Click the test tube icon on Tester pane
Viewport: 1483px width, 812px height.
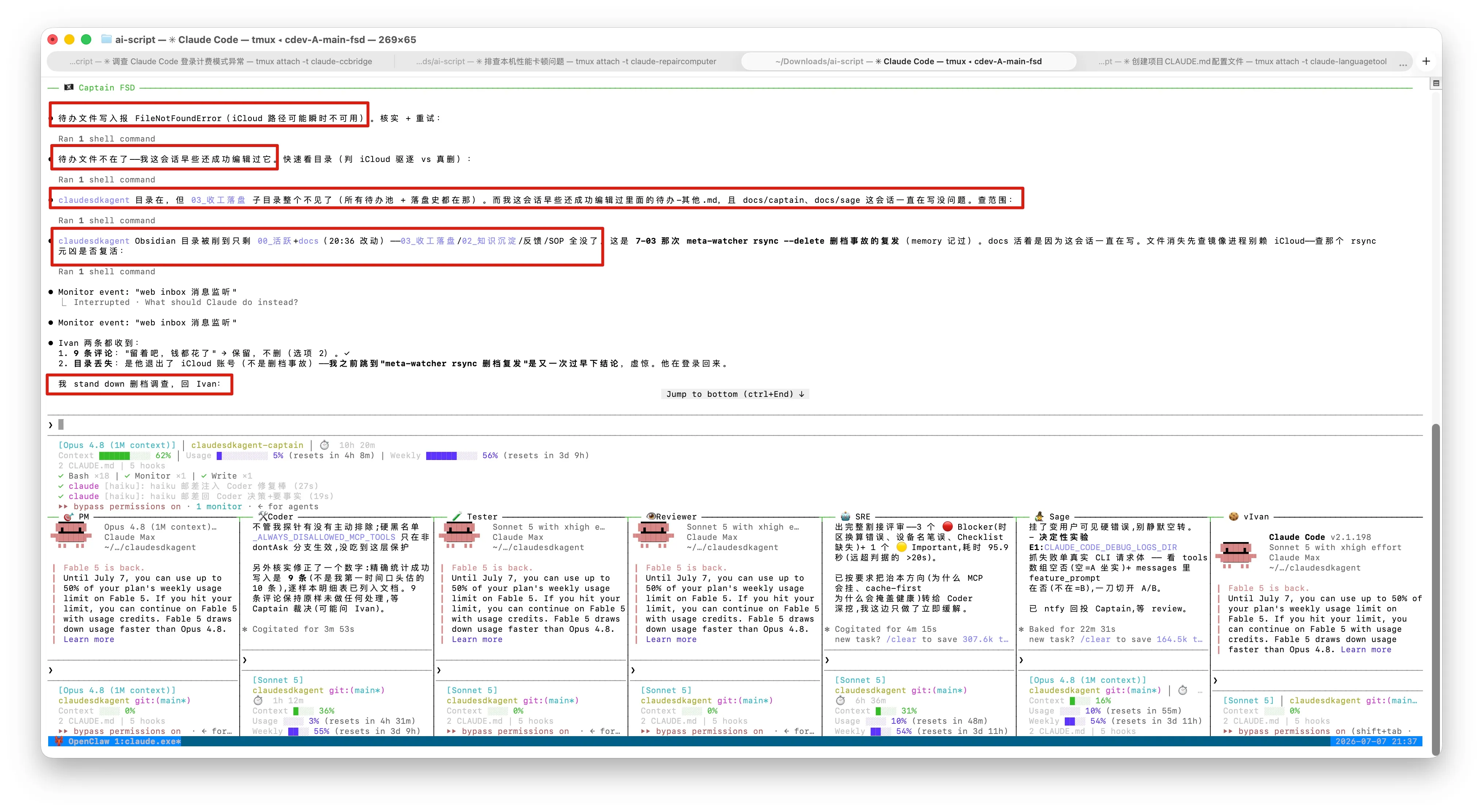(457, 516)
